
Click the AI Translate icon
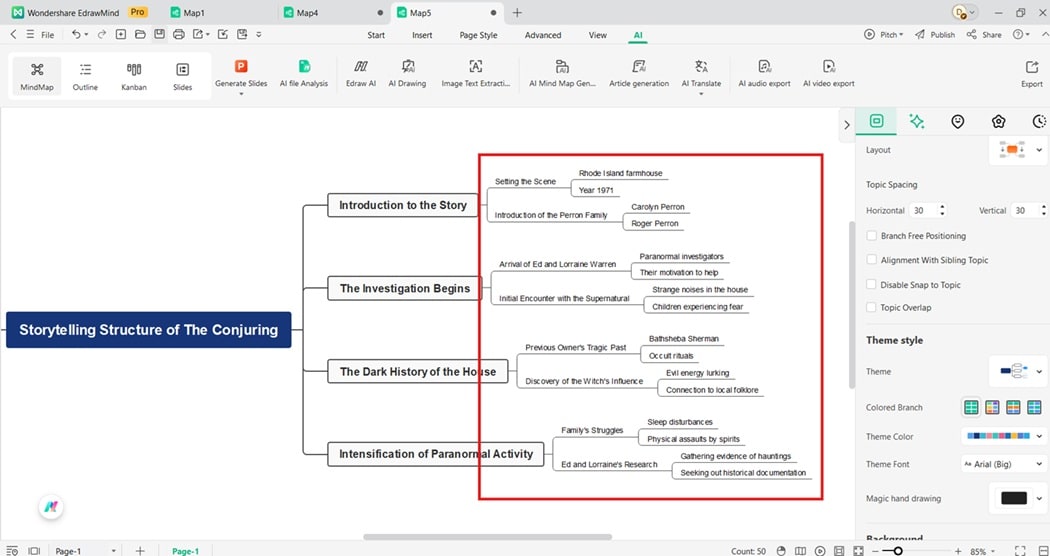click(x=701, y=66)
